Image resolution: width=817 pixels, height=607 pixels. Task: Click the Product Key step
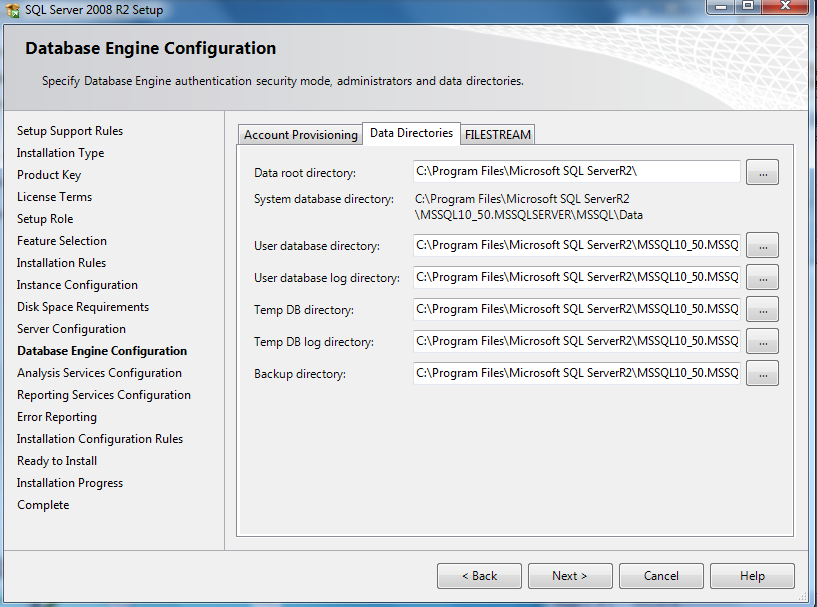coord(49,175)
